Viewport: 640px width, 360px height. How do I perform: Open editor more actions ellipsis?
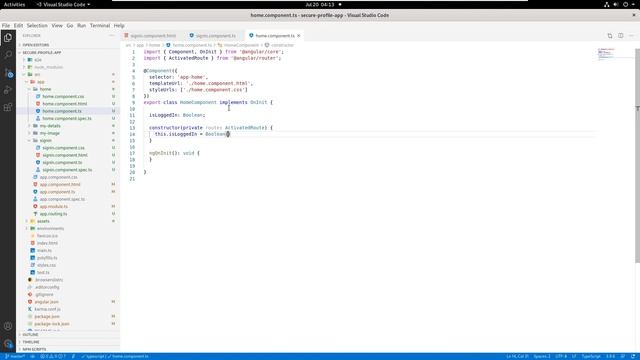[631, 36]
